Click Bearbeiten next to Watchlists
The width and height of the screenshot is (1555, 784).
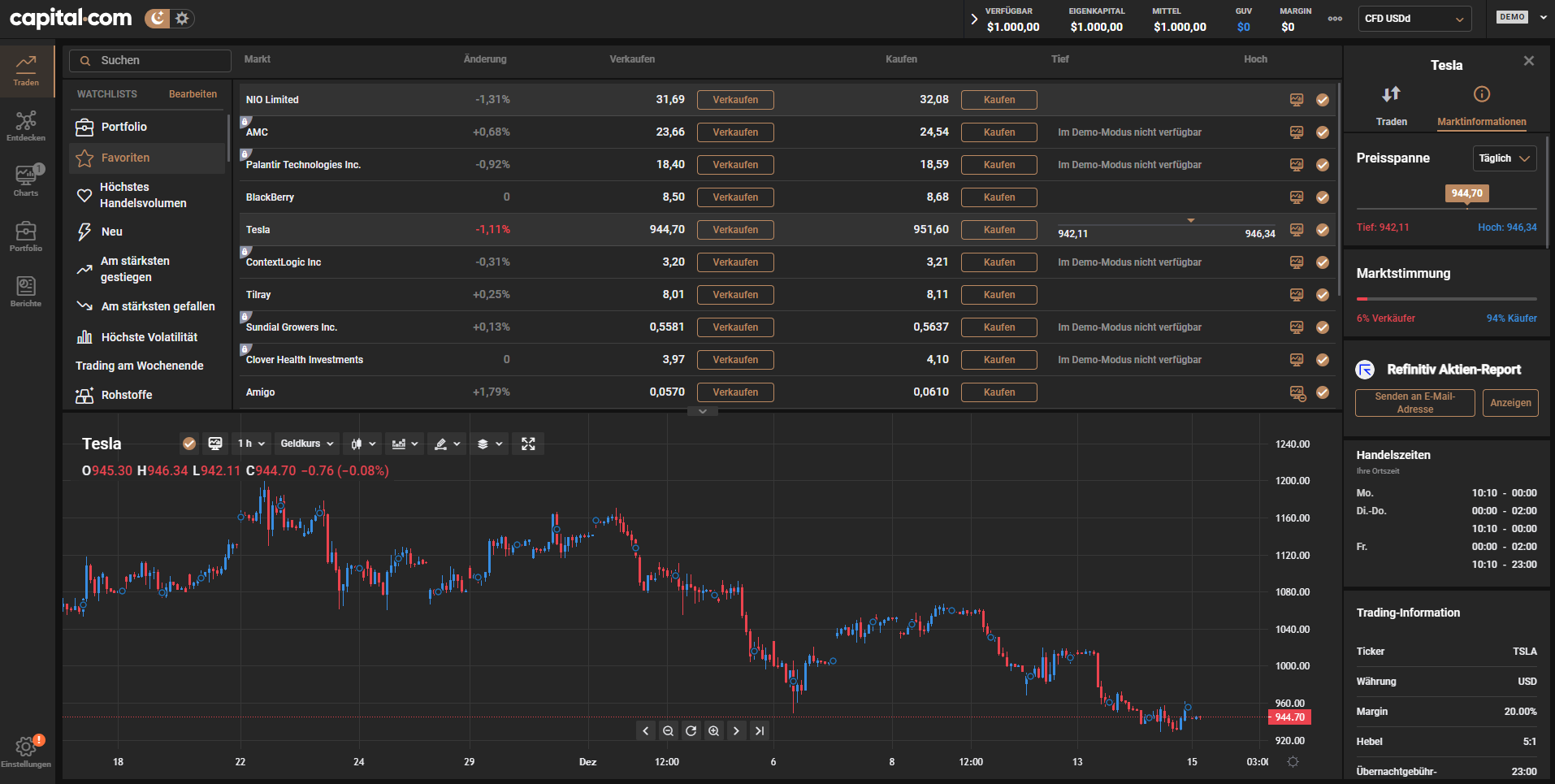[x=193, y=94]
